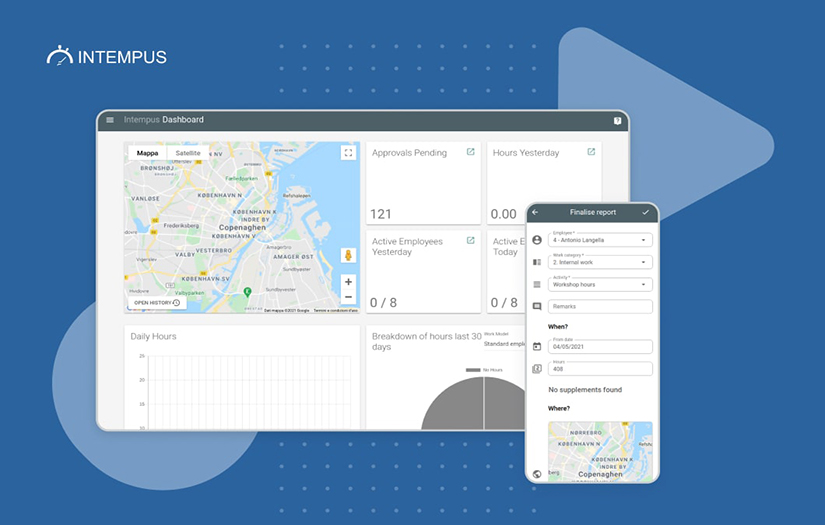This screenshot has width=825, height=525.
Task: Click the Breakdown of hours title
Action: click(427, 341)
